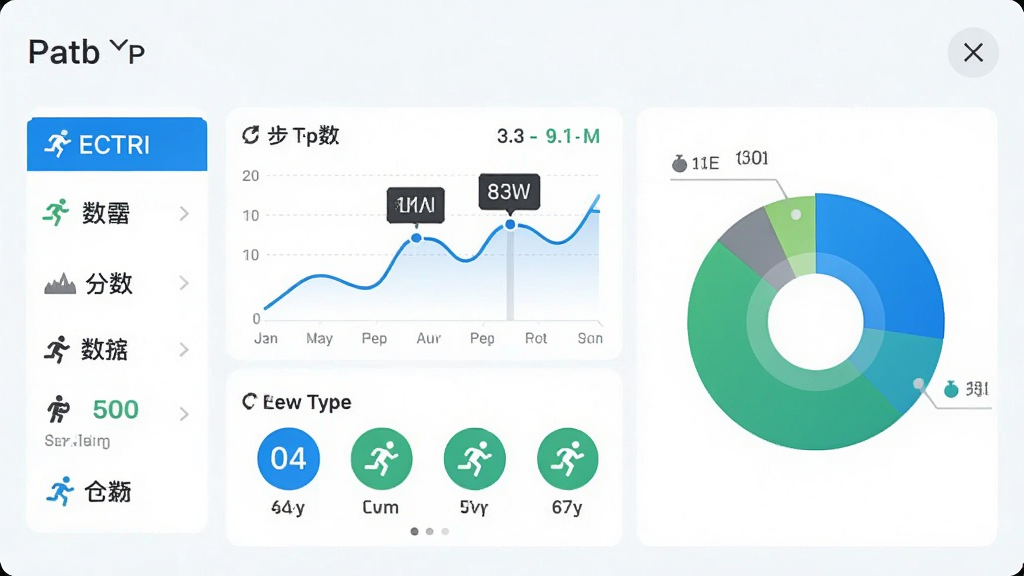Close the Patb panel with X button

tap(973, 52)
